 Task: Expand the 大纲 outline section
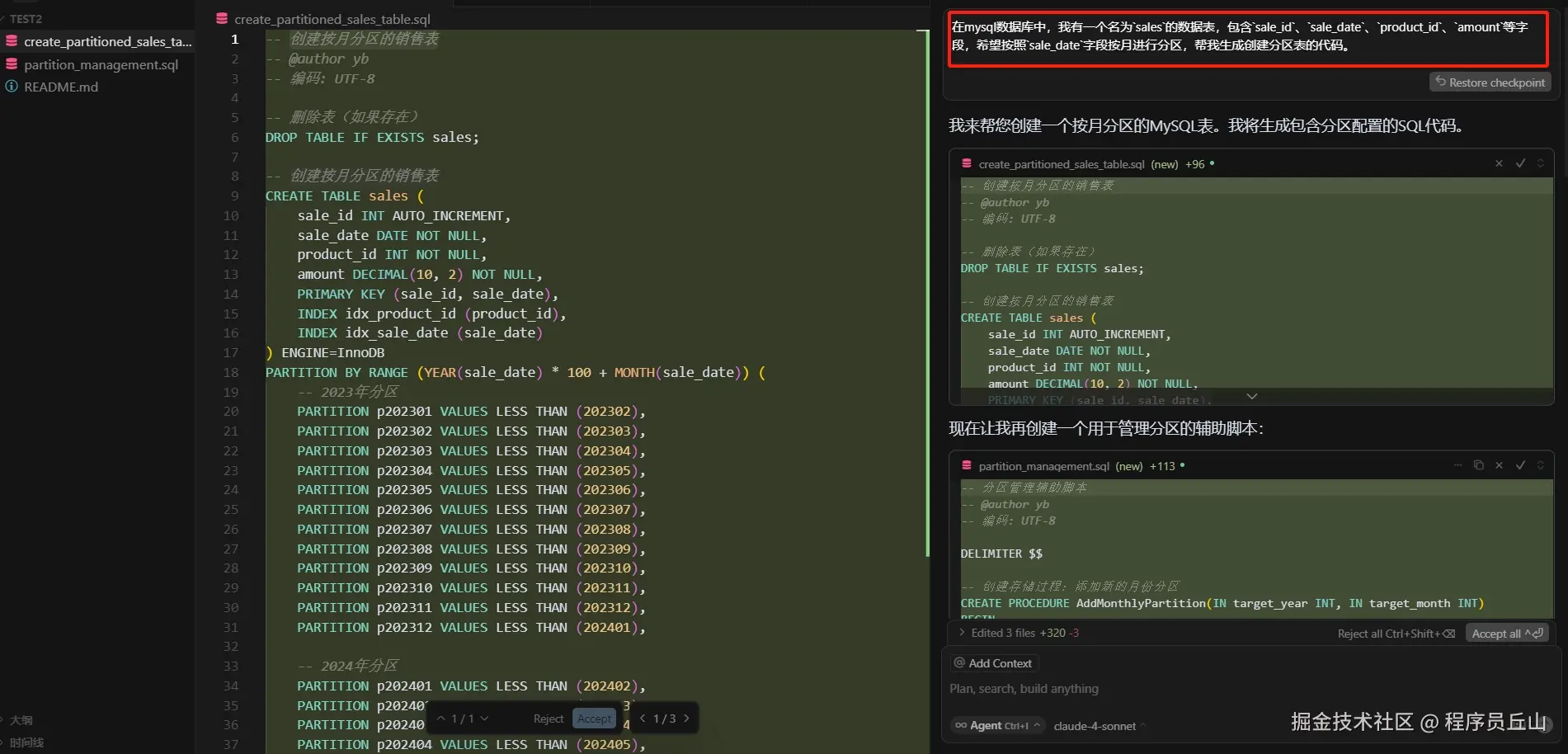(21, 720)
